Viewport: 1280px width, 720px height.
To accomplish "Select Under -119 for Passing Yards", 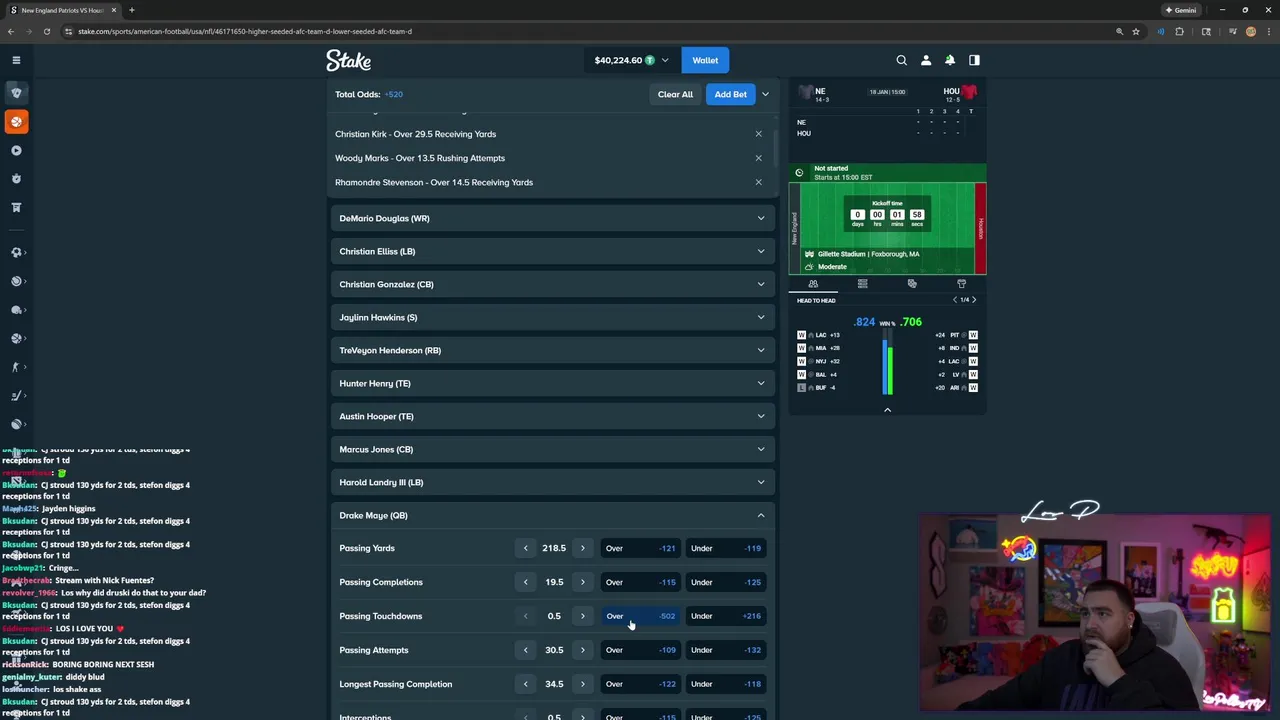I will click(726, 548).
